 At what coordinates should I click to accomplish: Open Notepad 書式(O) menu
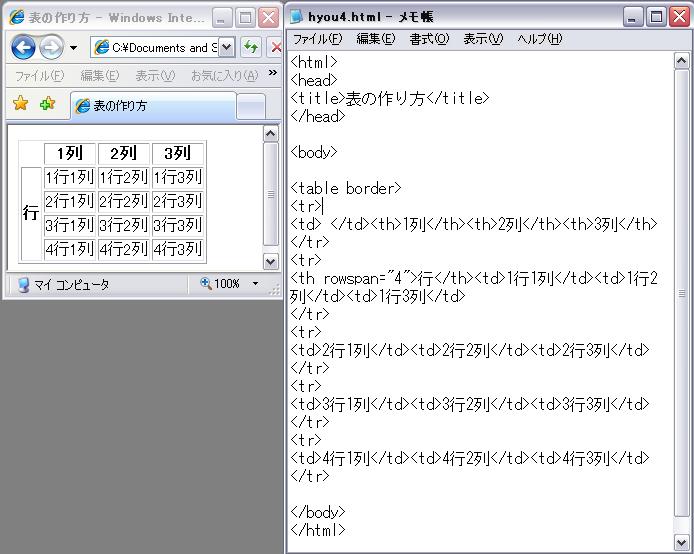429,39
